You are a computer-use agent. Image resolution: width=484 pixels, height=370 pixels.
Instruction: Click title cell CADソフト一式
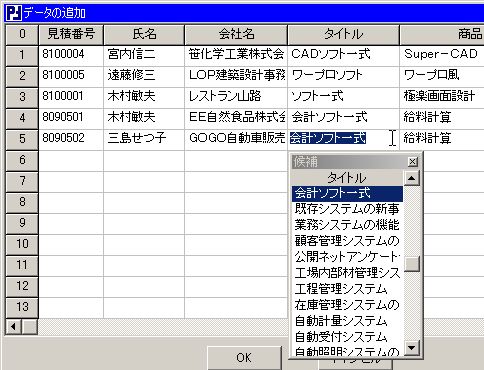click(x=343, y=55)
